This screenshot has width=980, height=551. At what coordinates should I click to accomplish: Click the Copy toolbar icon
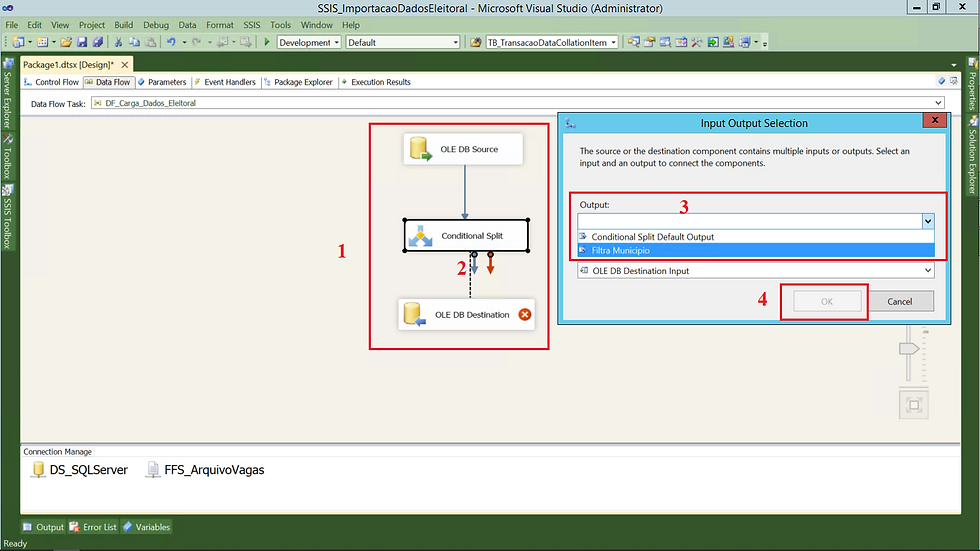(134, 42)
